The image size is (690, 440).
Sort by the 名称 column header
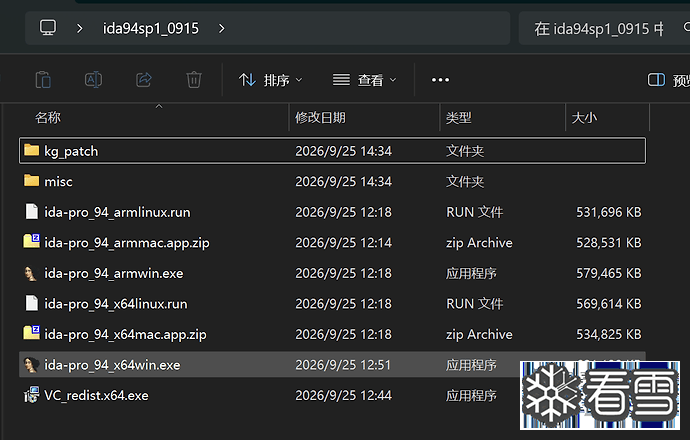48,117
